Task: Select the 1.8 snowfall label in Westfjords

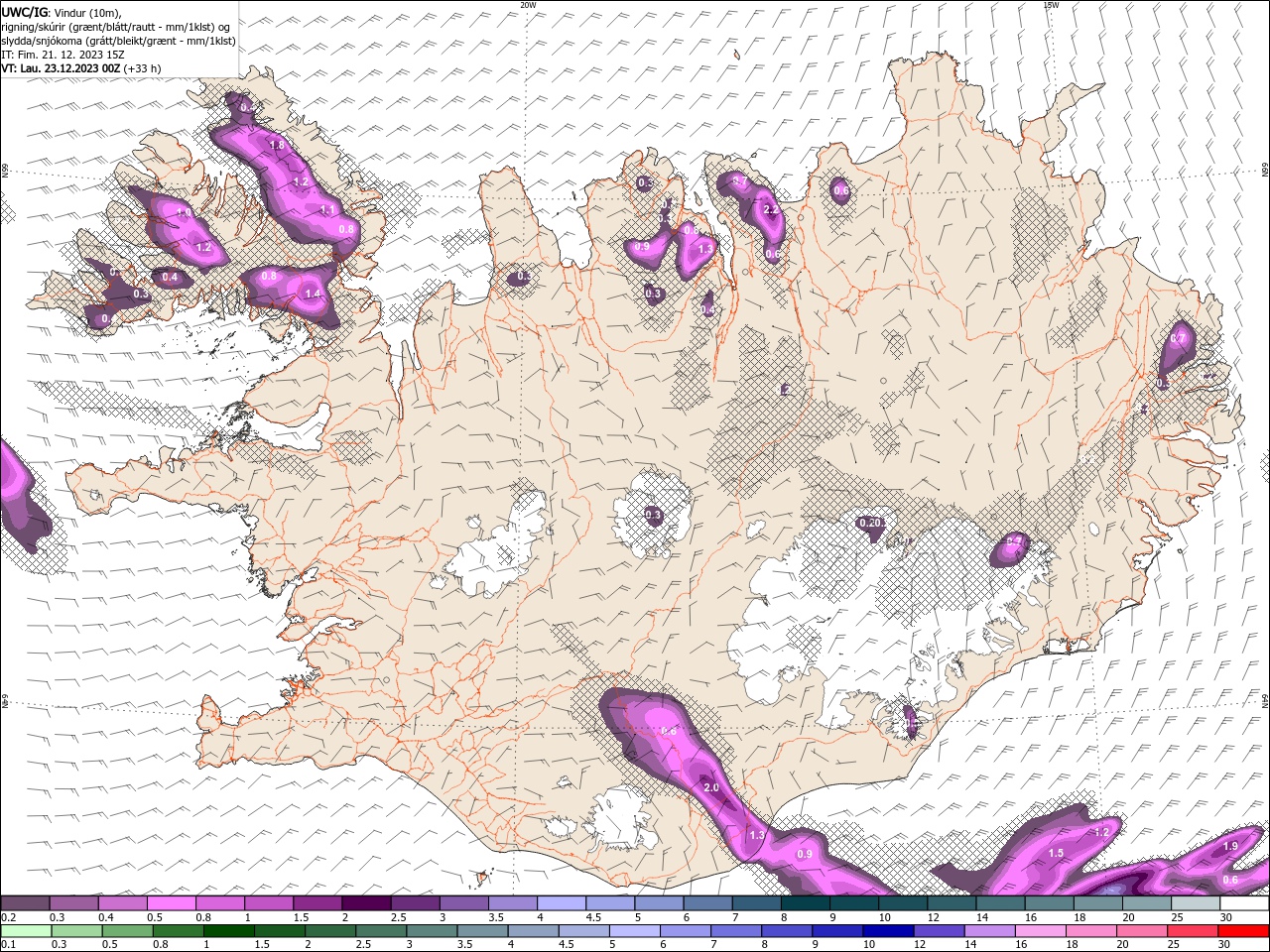Action: 277,145
